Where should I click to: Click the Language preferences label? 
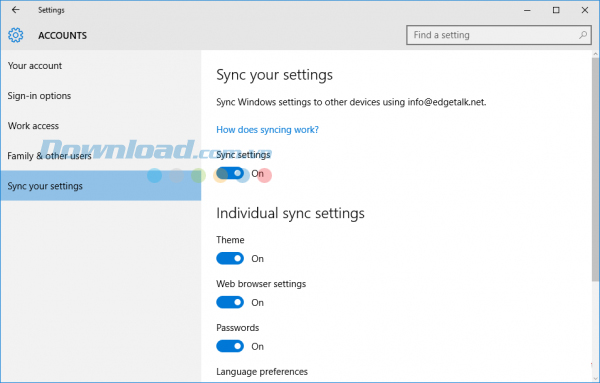pyautogui.click(x=262, y=372)
